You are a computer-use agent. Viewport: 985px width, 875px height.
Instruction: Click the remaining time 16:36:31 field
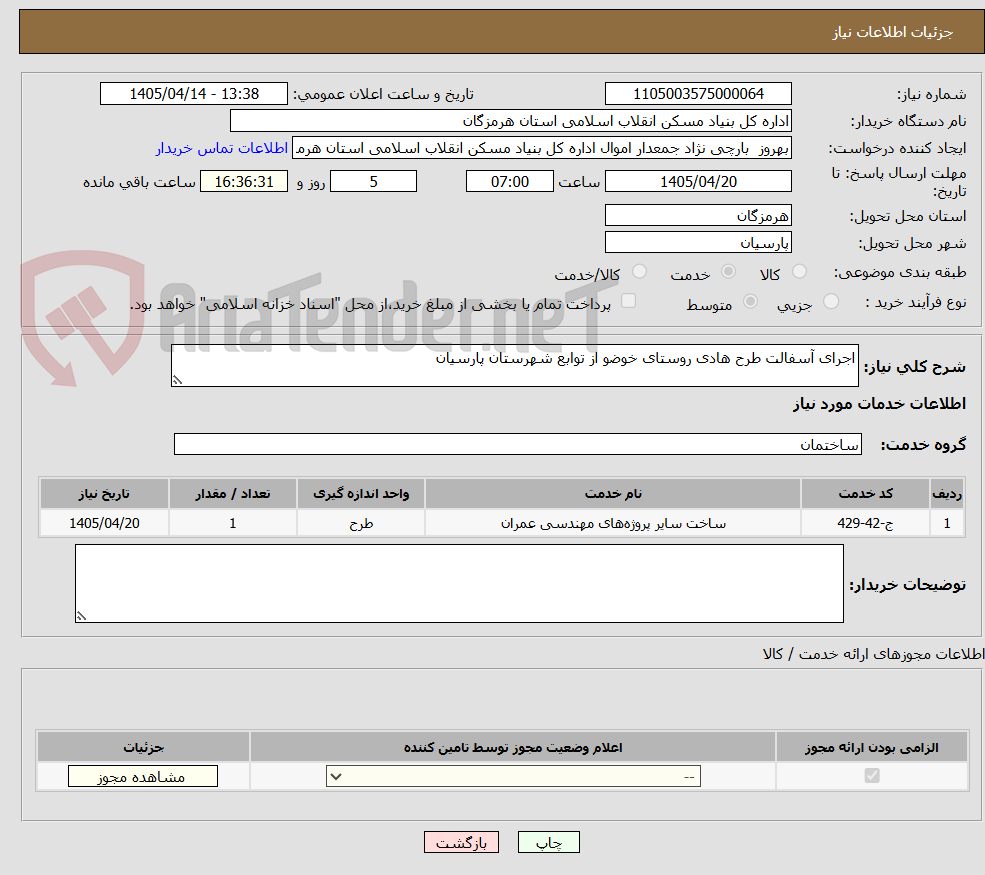pyautogui.click(x=244, y=182)
